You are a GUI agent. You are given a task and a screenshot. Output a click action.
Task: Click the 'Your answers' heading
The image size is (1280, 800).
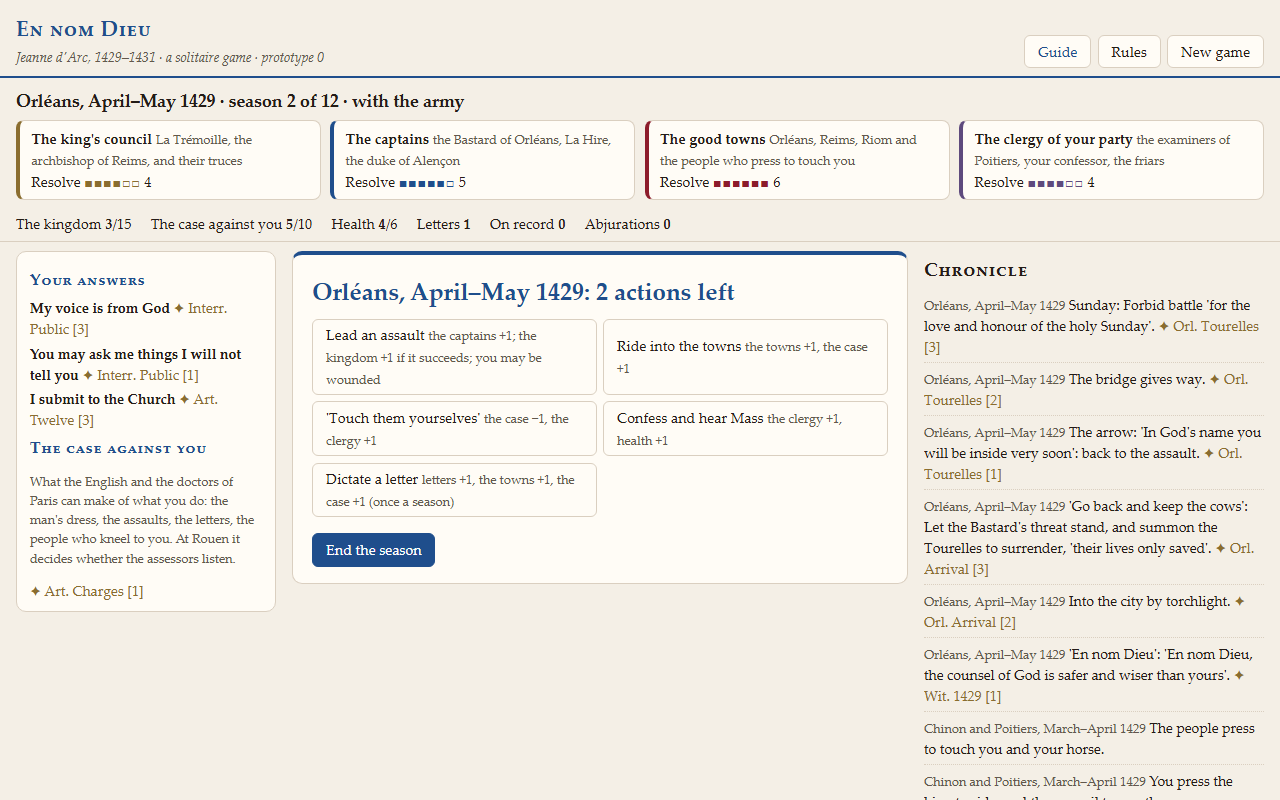pyautogui.click(x=87, y=280)
